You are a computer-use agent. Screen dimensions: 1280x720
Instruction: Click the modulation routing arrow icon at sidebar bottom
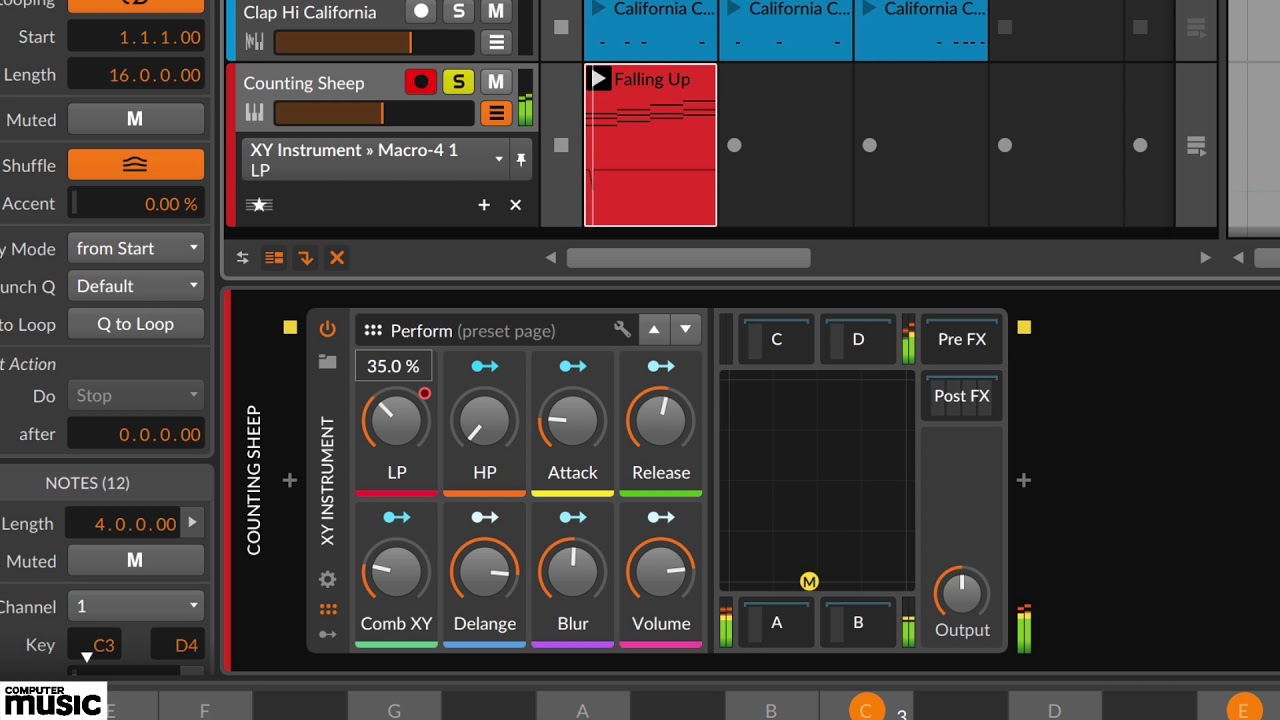327,634
